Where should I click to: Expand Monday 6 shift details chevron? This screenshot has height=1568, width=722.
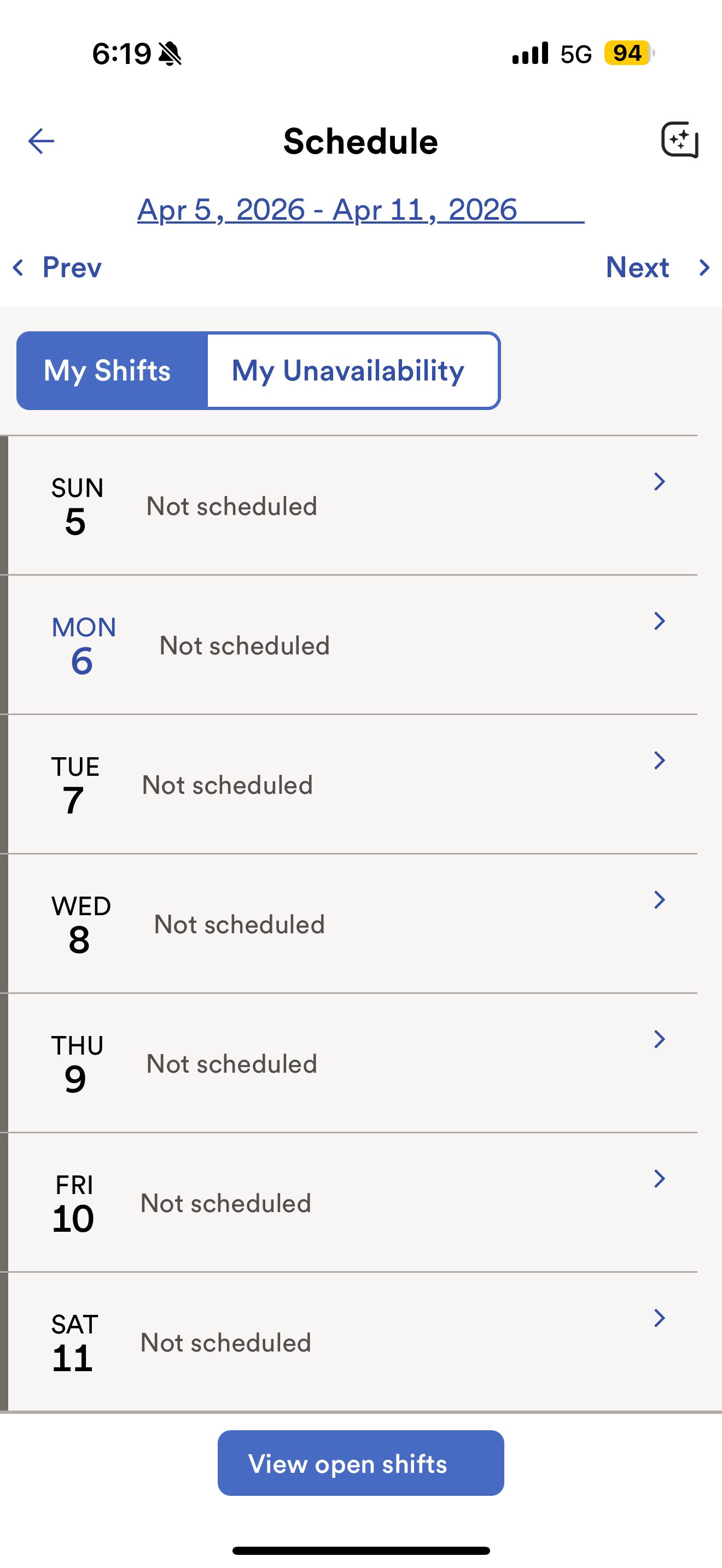pyautogui.click(x=659, y=621)
